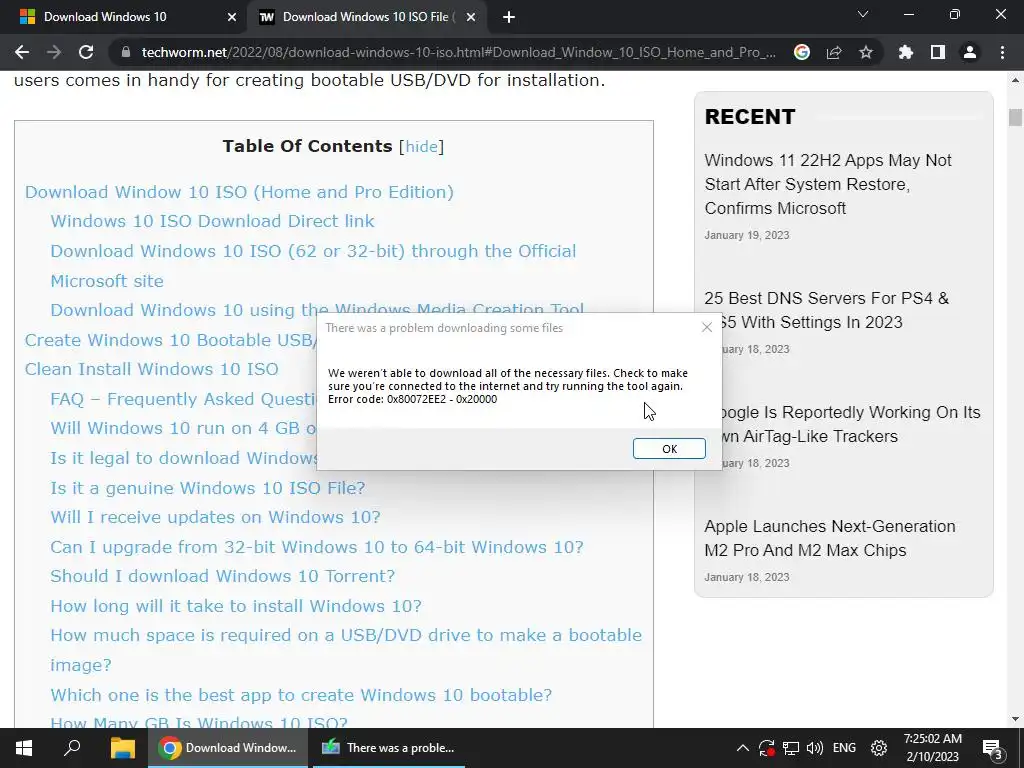The image size is (1024, 768).
Task: Close the Download Windows 10 tab
Action: pyautogui.click(x=232, y=17)
